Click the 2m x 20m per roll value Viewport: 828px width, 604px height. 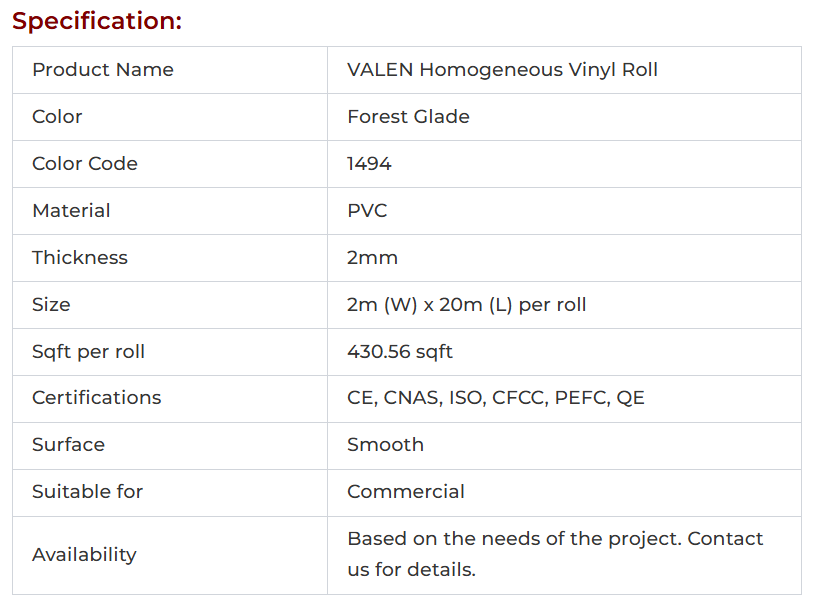click(466, 305)
